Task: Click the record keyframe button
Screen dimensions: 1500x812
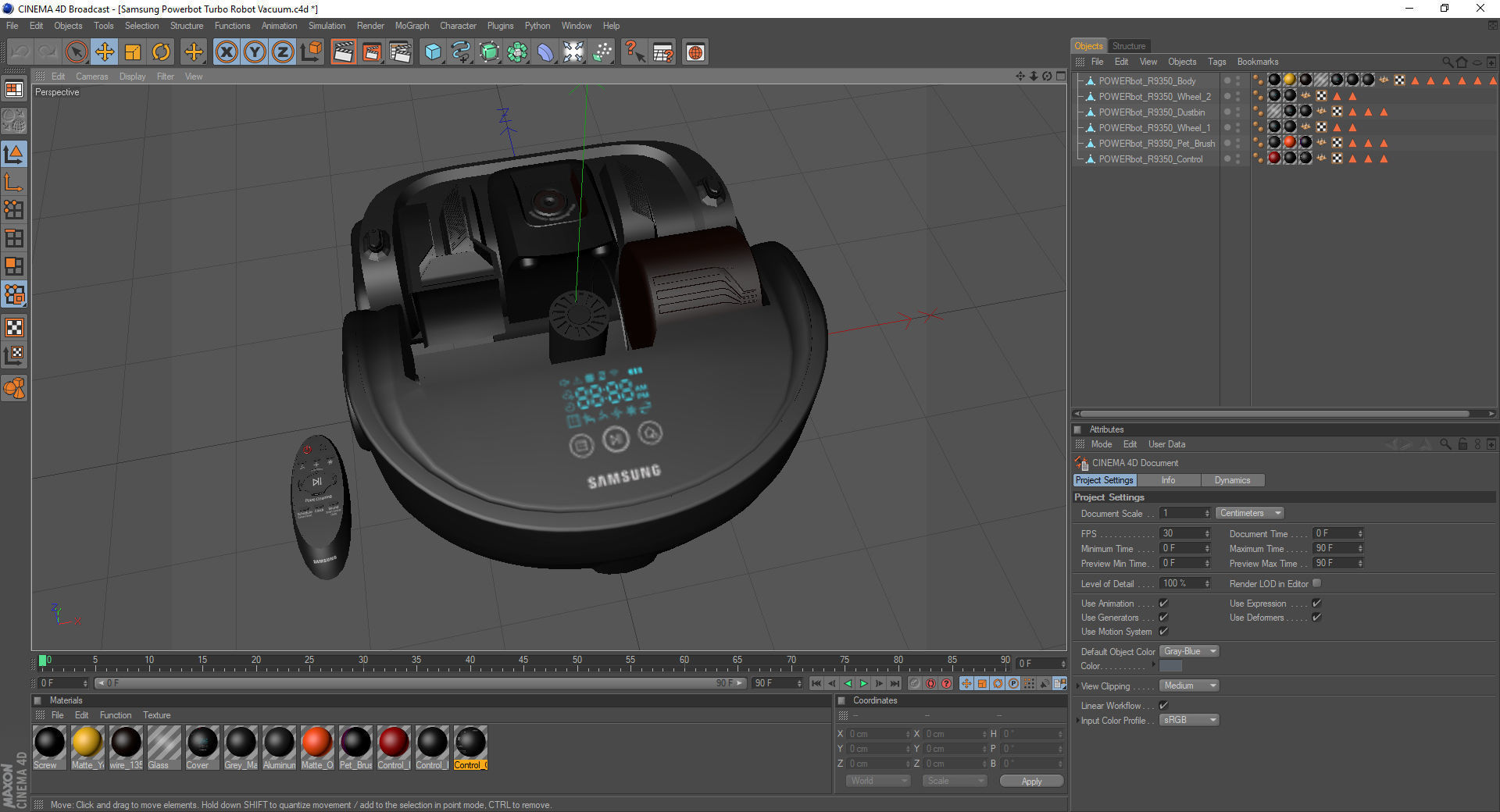Action: pyautogui.click(x=915, y=683)
